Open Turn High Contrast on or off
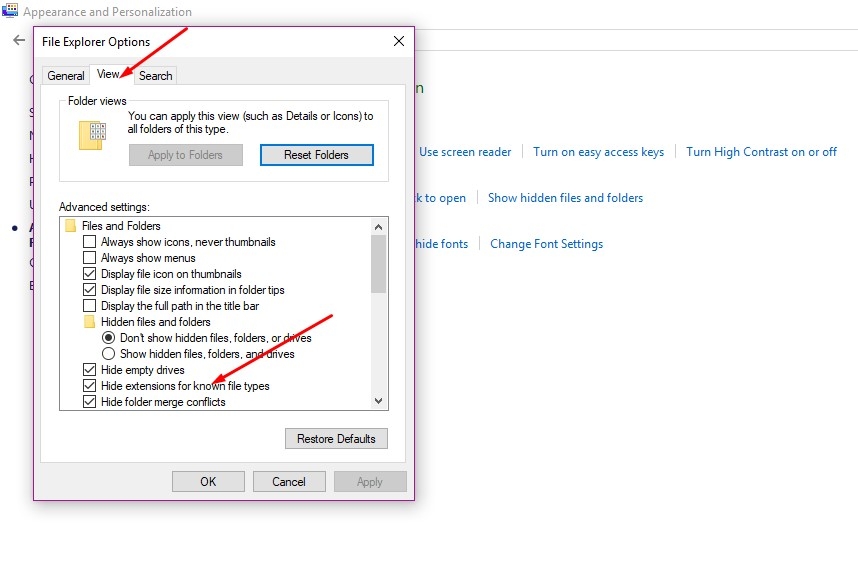Screen dimensions: 858x573 761,152
